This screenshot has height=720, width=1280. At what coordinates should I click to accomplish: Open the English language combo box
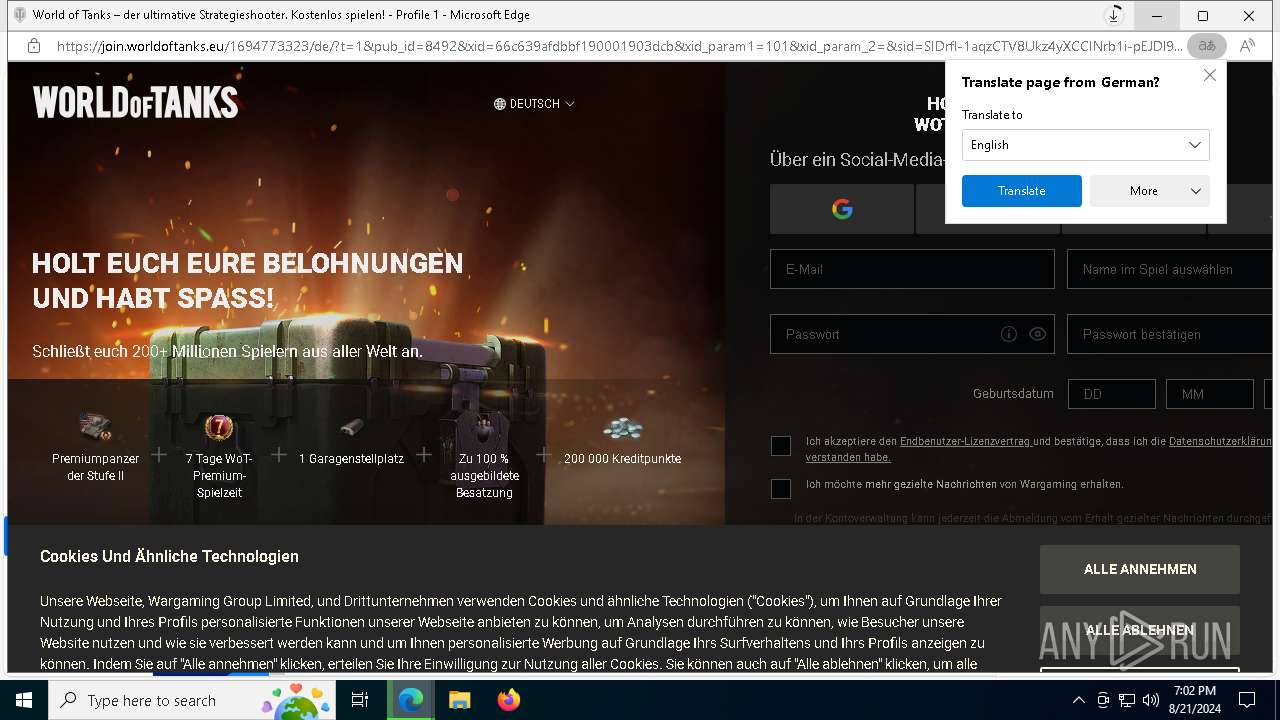1086,145
